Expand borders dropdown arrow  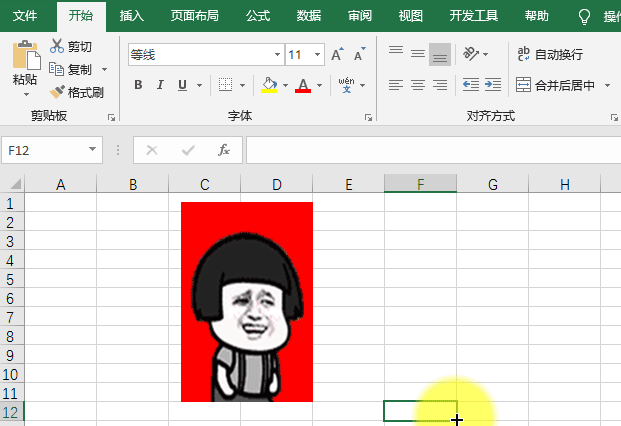tap(242, 85)
